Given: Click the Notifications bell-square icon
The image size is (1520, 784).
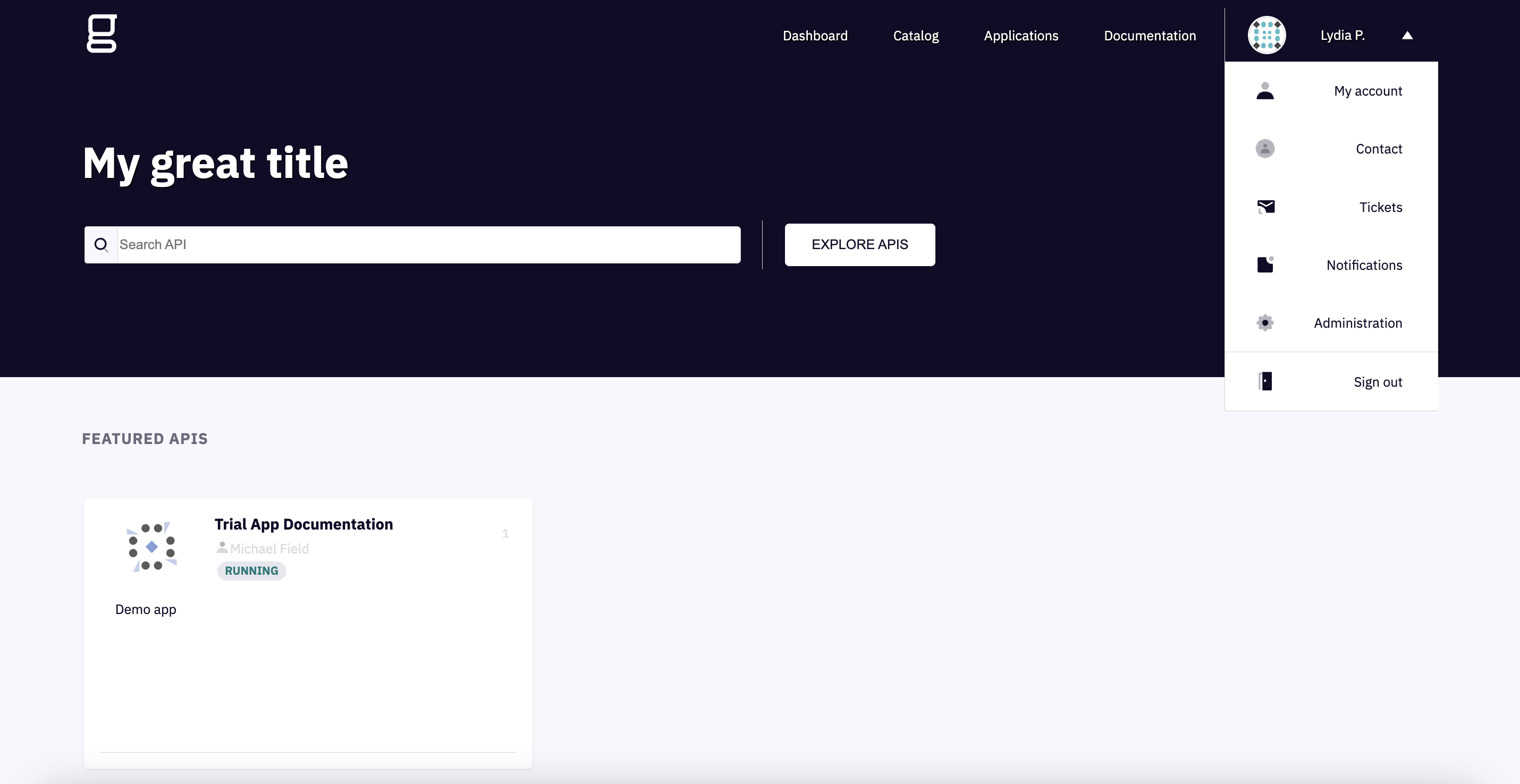Looking at the screenshot, I should point(1265,265).
